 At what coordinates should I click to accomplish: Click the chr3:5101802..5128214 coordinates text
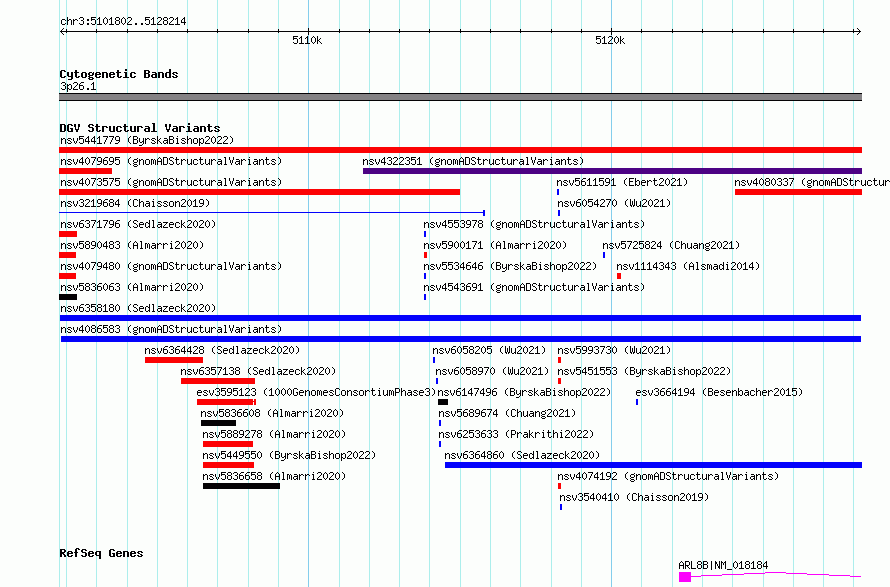[x=123, y=22]
